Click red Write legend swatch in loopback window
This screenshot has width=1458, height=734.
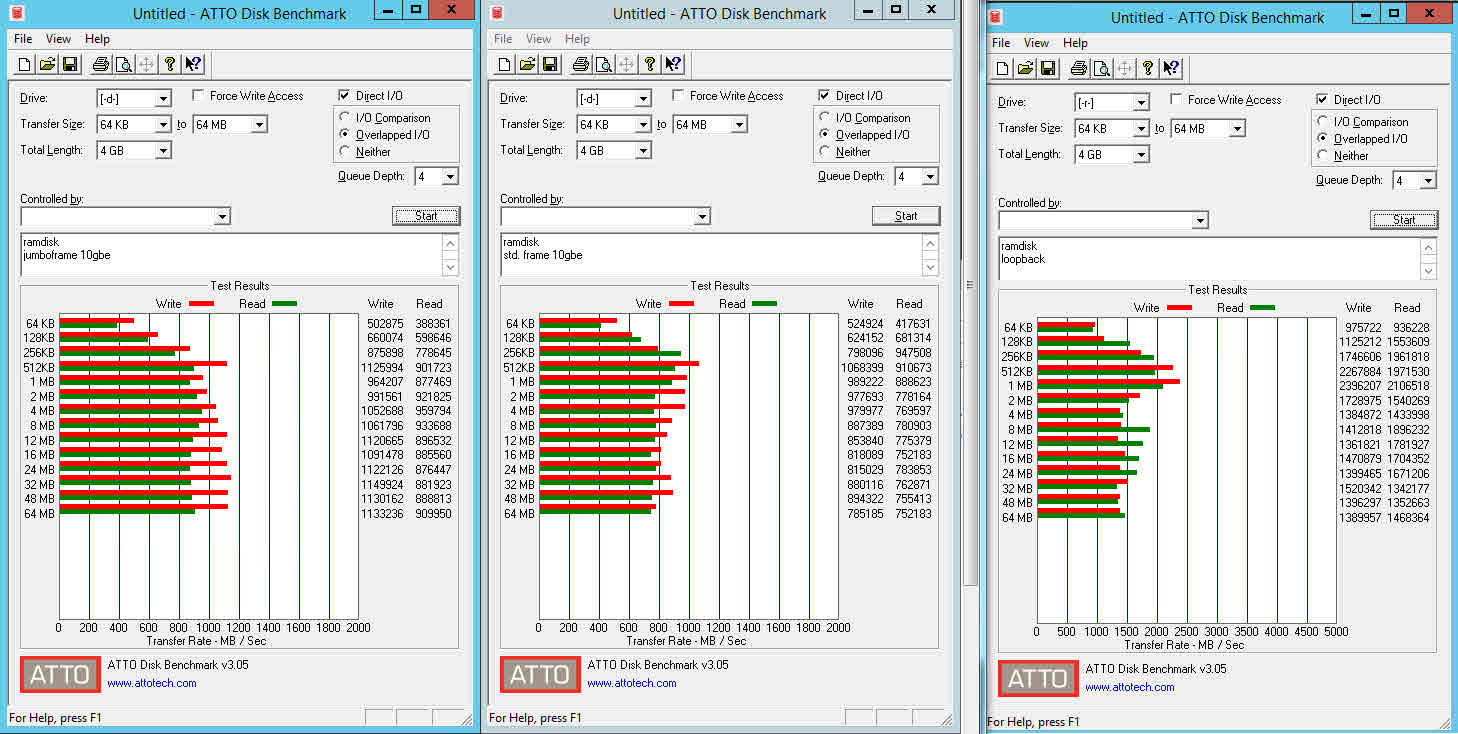point(1179,308)
